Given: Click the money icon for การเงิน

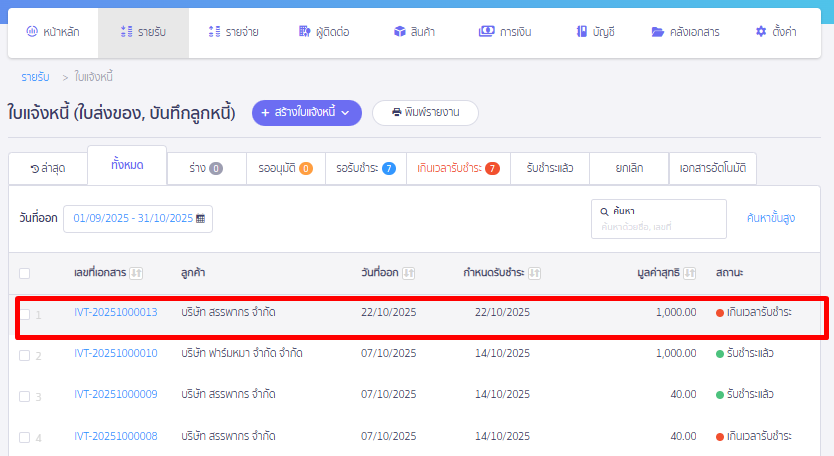Looking at the screenshot, I should pyautogui.click(x=487, y=32).
